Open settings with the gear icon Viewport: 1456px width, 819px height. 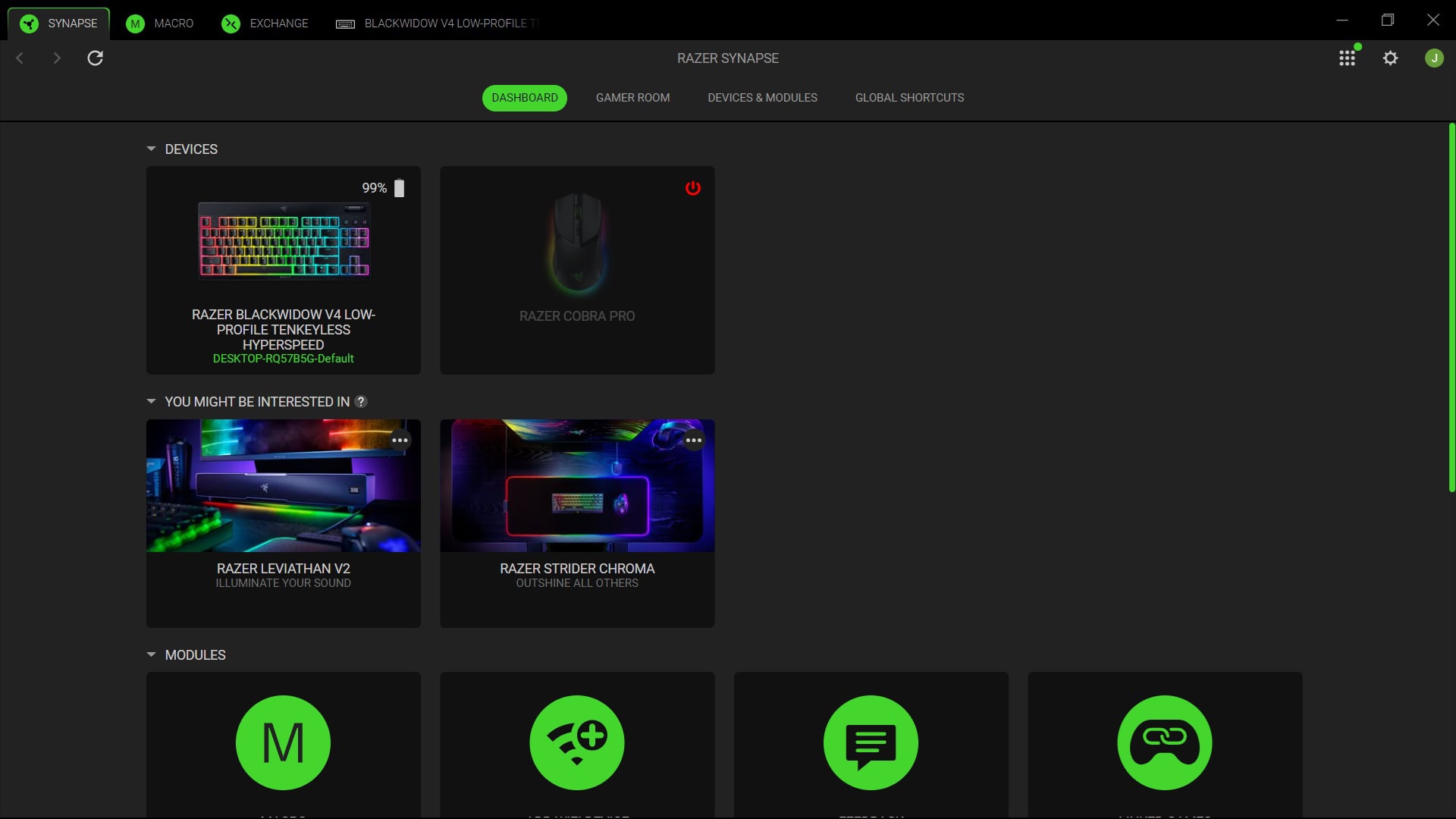[x=1390, y=58]
